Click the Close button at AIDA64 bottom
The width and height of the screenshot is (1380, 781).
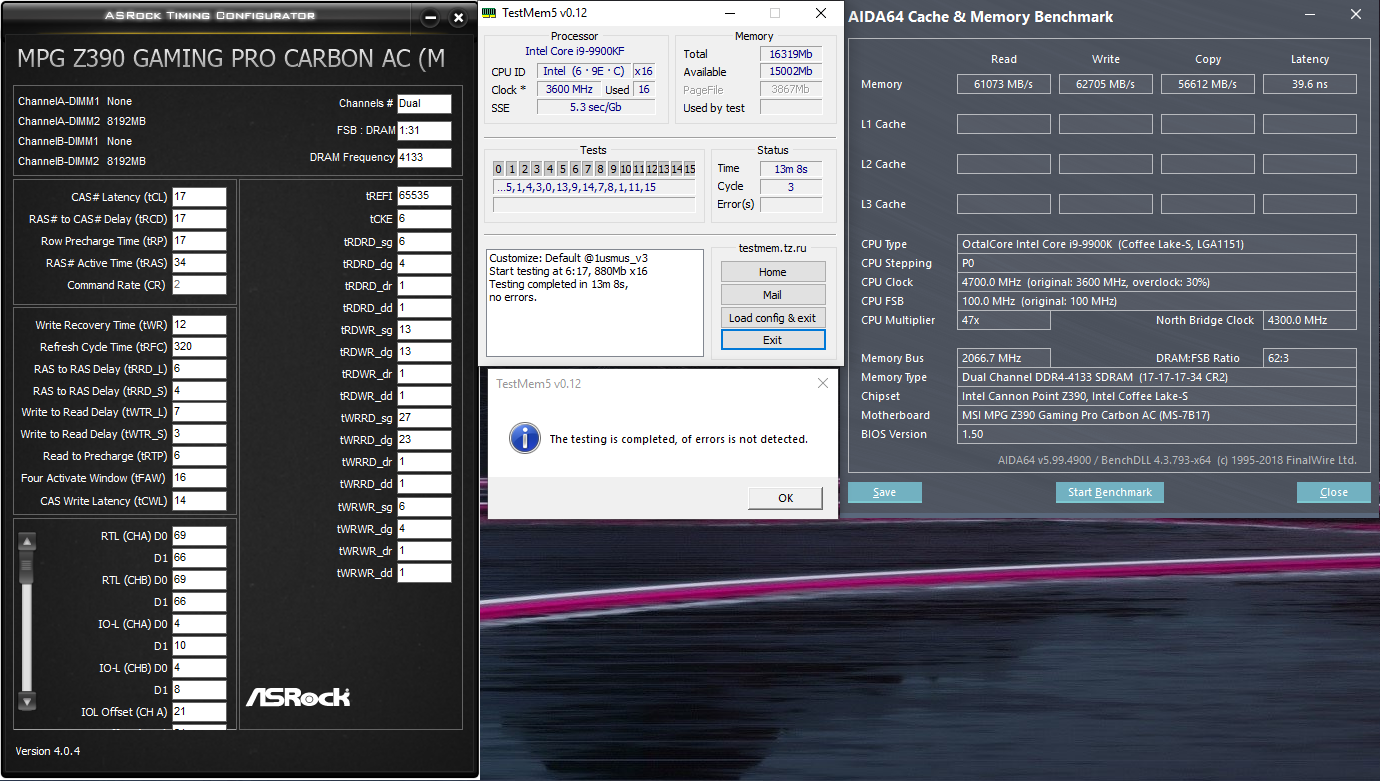[x=1334, y=492]
